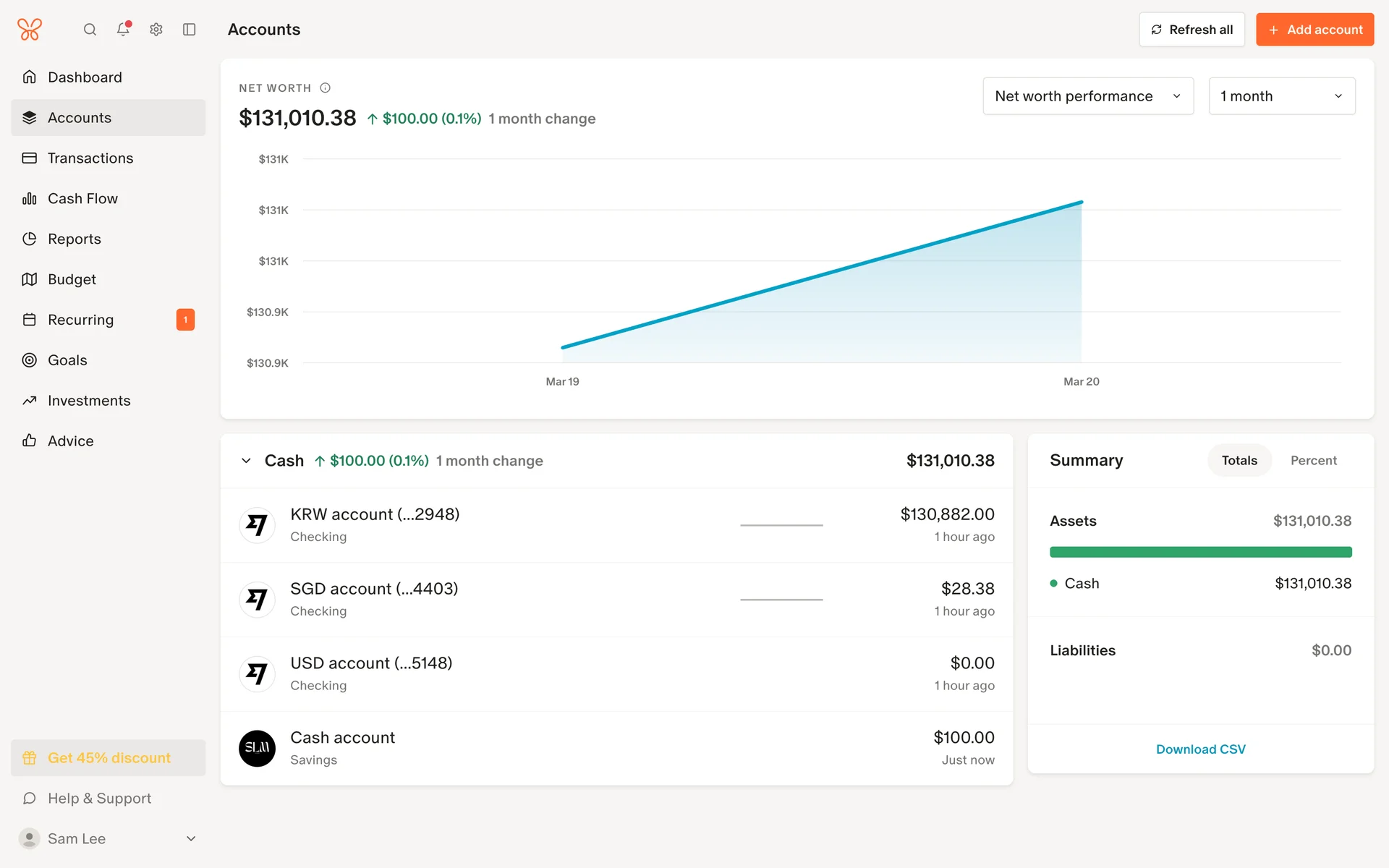The height and width of the screenshot is (868, 1389).
Task: Click the Cash account SLM logo
Action: click(x=257, y=748)
